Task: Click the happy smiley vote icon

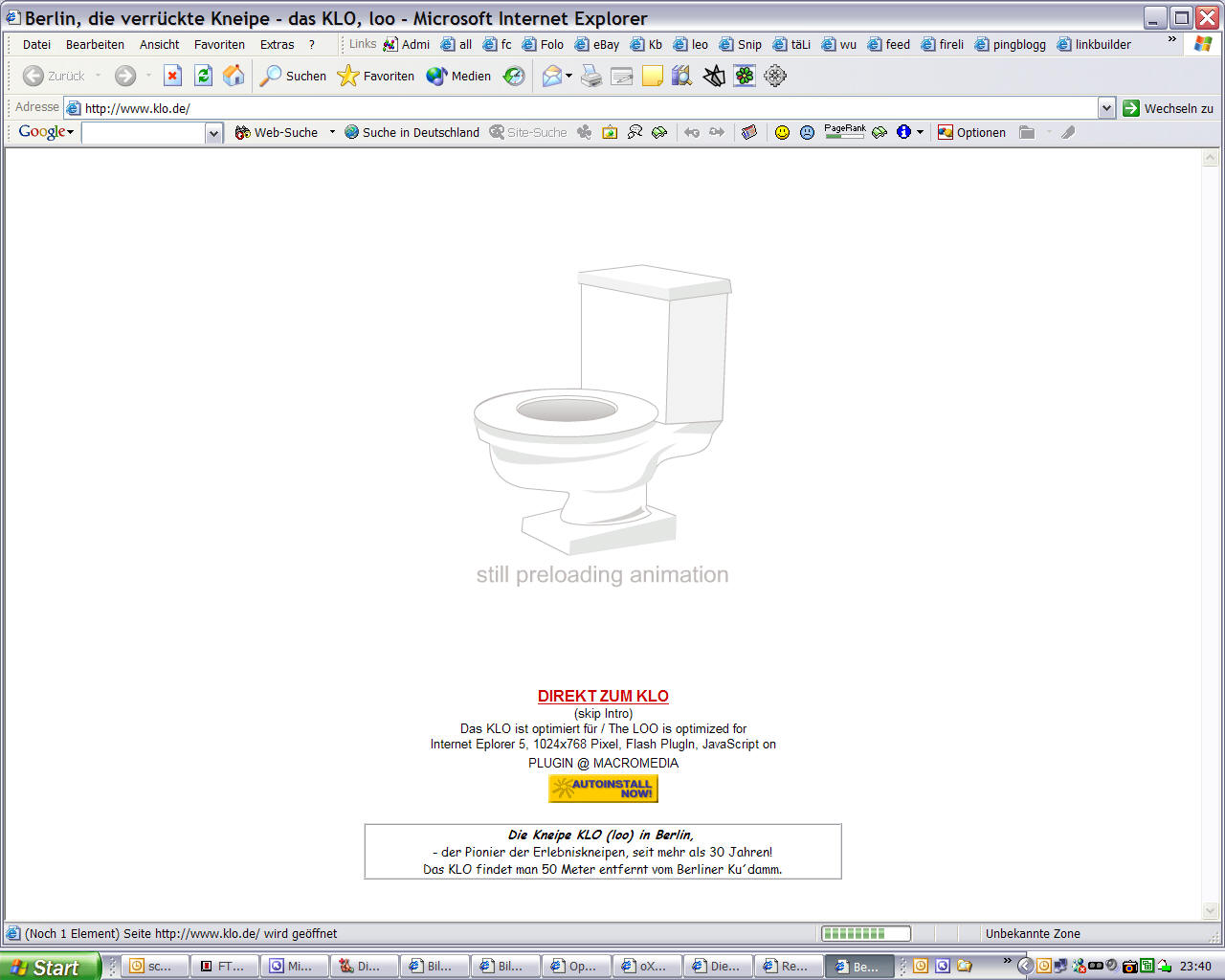Action: click(782, 132)
